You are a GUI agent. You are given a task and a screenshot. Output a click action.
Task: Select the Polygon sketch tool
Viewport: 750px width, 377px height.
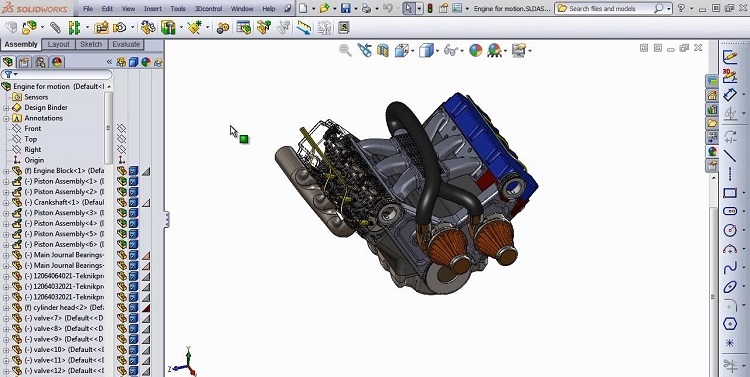coord(730,324)
